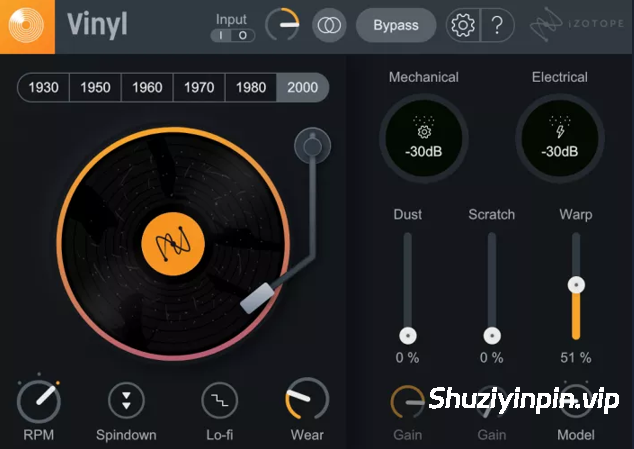Click the orange record center label
Screen dimensions: 634x449
pyautogui.click(x=173, y=244)
